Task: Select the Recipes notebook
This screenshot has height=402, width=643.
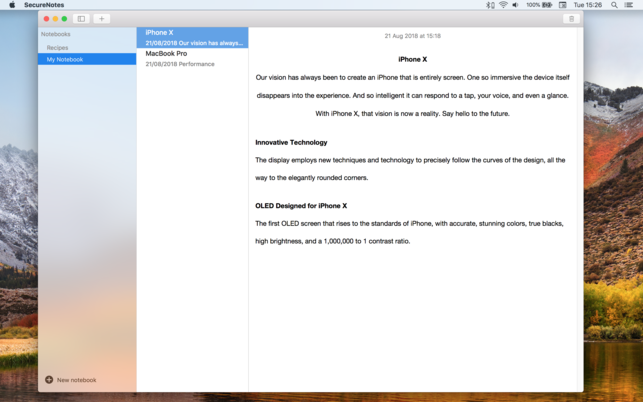Action: pos(87,48)
